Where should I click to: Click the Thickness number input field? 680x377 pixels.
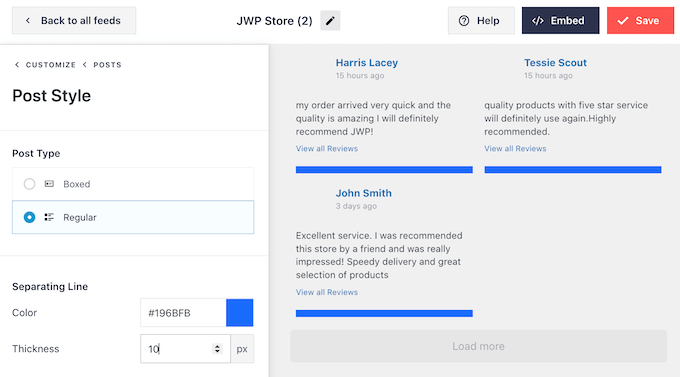click(185, 348)
